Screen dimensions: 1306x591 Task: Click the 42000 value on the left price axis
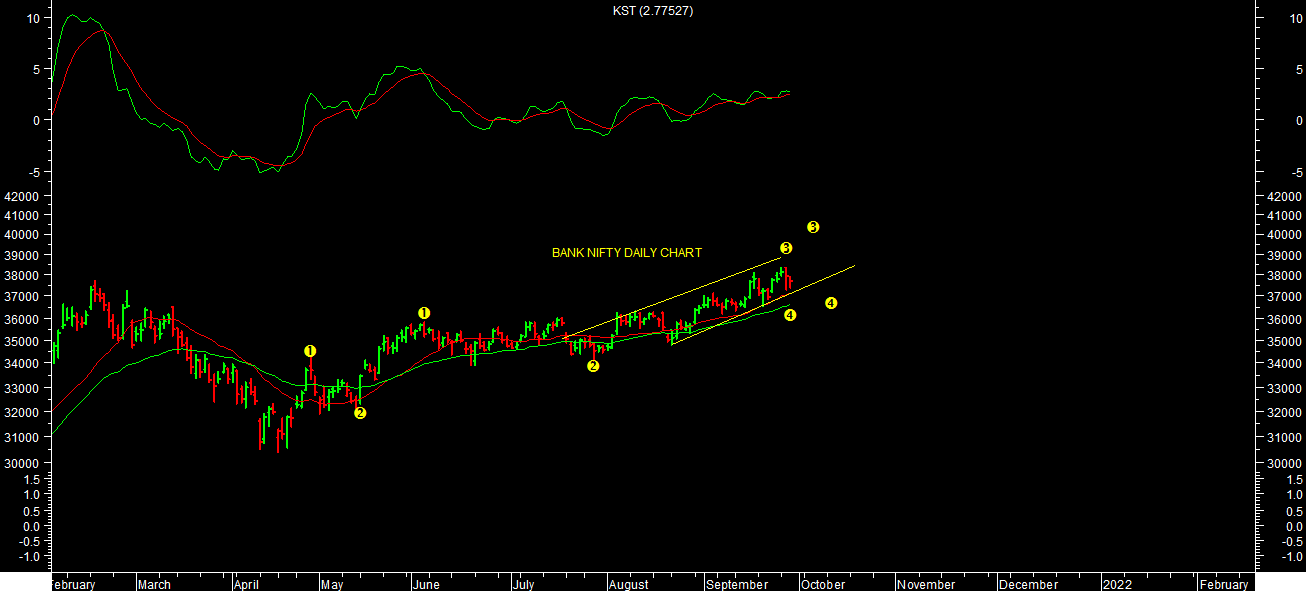(21, 197)
